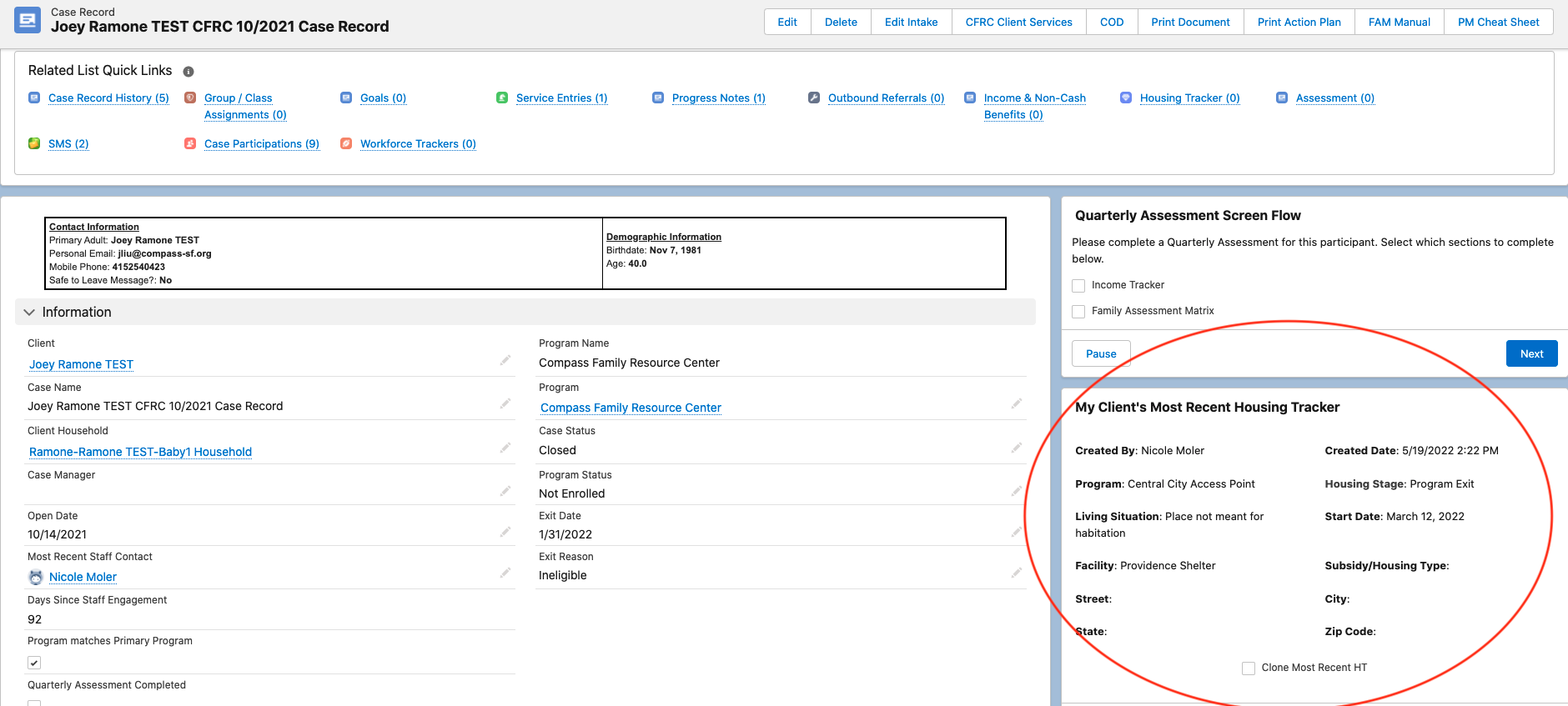Click the Goals list icon
The width and height of the screenshot is (1568, 706).
coord(346,98)
